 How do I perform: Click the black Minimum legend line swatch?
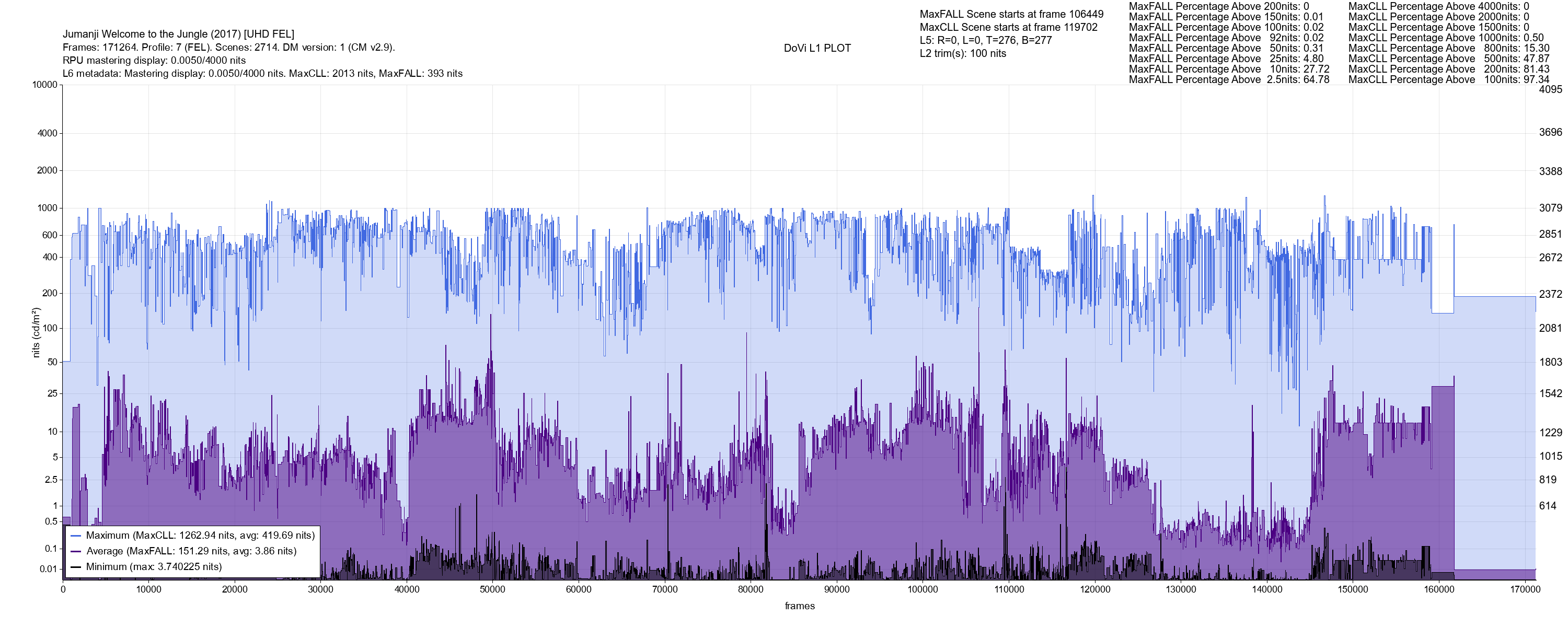76,567
